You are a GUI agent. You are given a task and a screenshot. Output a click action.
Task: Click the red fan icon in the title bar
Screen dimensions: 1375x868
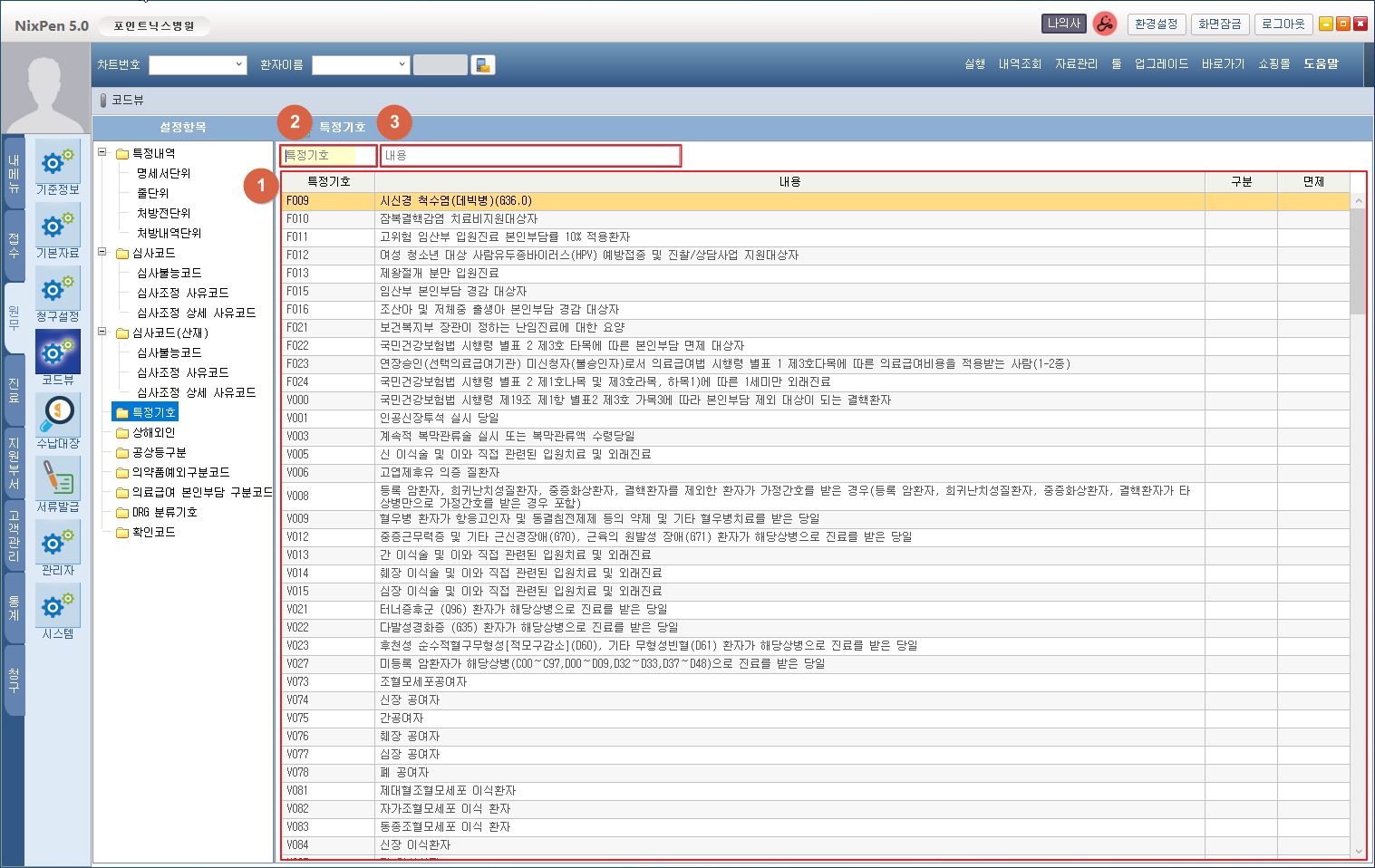click(1104, 24)
